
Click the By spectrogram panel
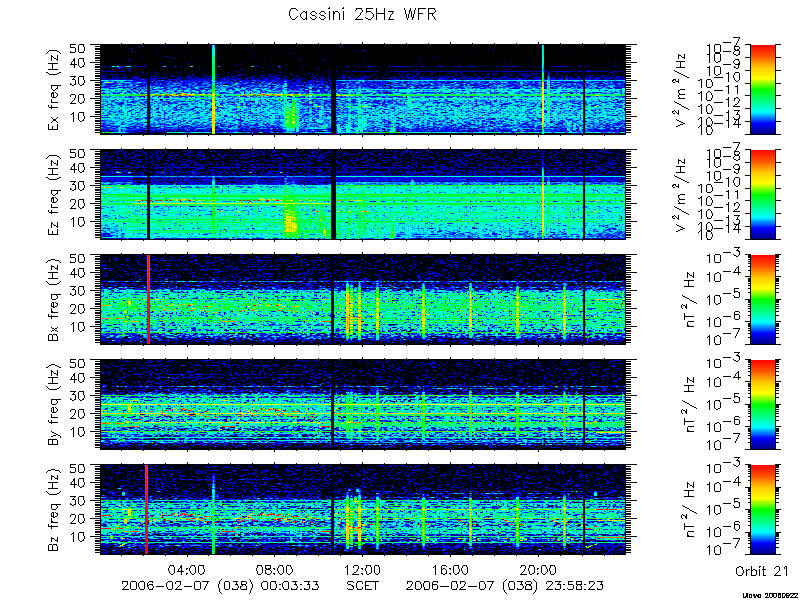363,405
